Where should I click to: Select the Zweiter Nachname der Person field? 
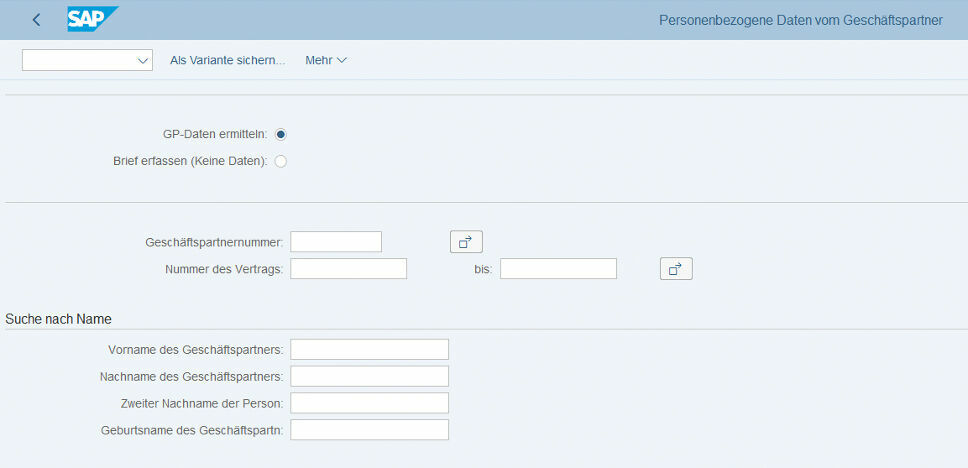pyautogui.click(x=369, y=403)
